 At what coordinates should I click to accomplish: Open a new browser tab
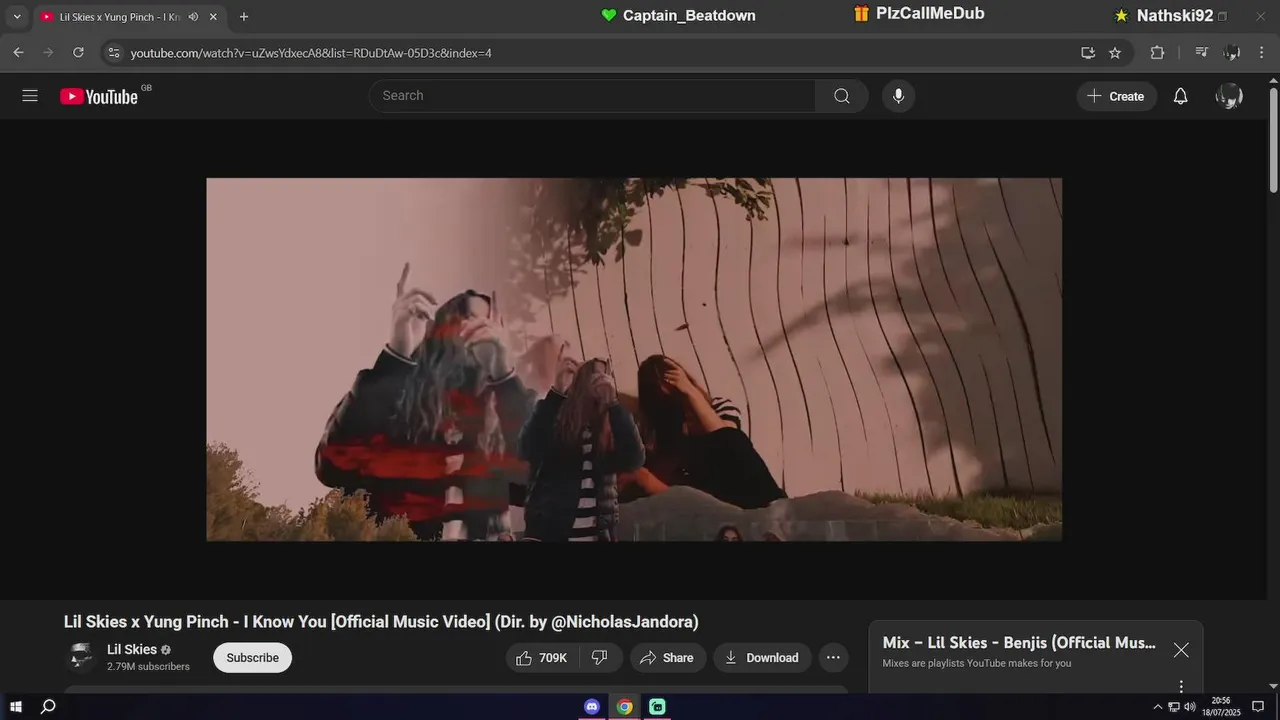tap(244, 17)
